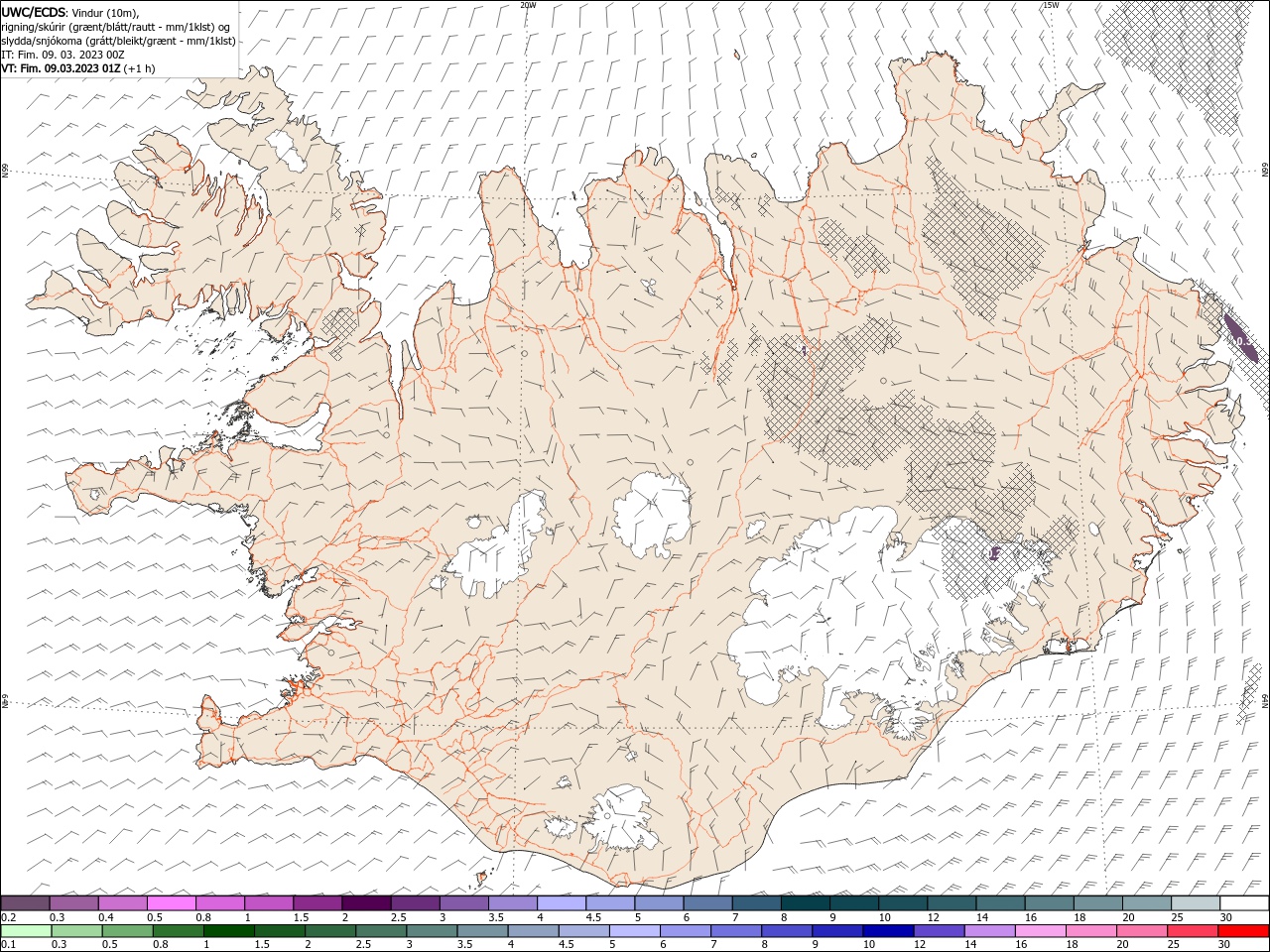1270x952 pixels.
Task: Click the '15W' longitude label at the top
Action: click(1051, 5)
